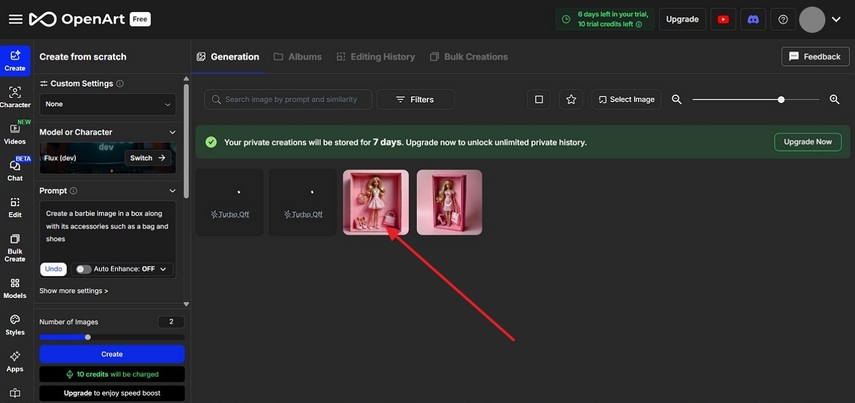The image size is (855, 403).
Task: Open Models in the sidebar
Action: pos(15,288)
